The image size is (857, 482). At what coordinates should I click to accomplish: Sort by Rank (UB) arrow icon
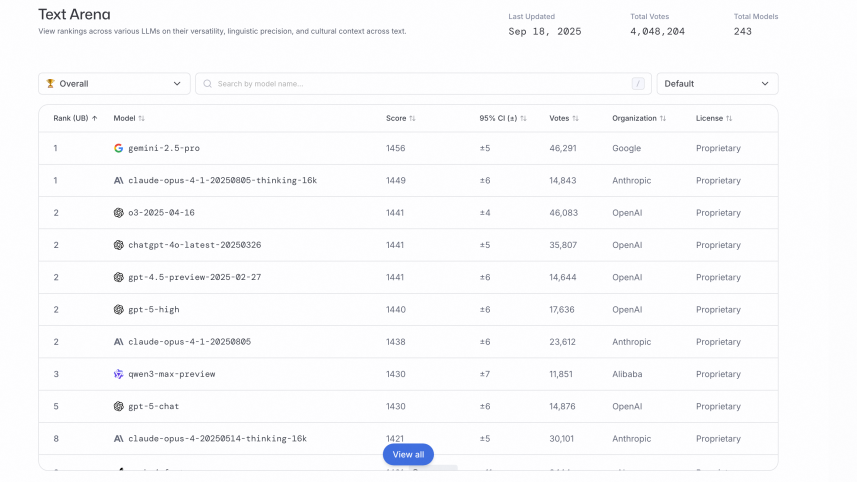tap(95, 118)
